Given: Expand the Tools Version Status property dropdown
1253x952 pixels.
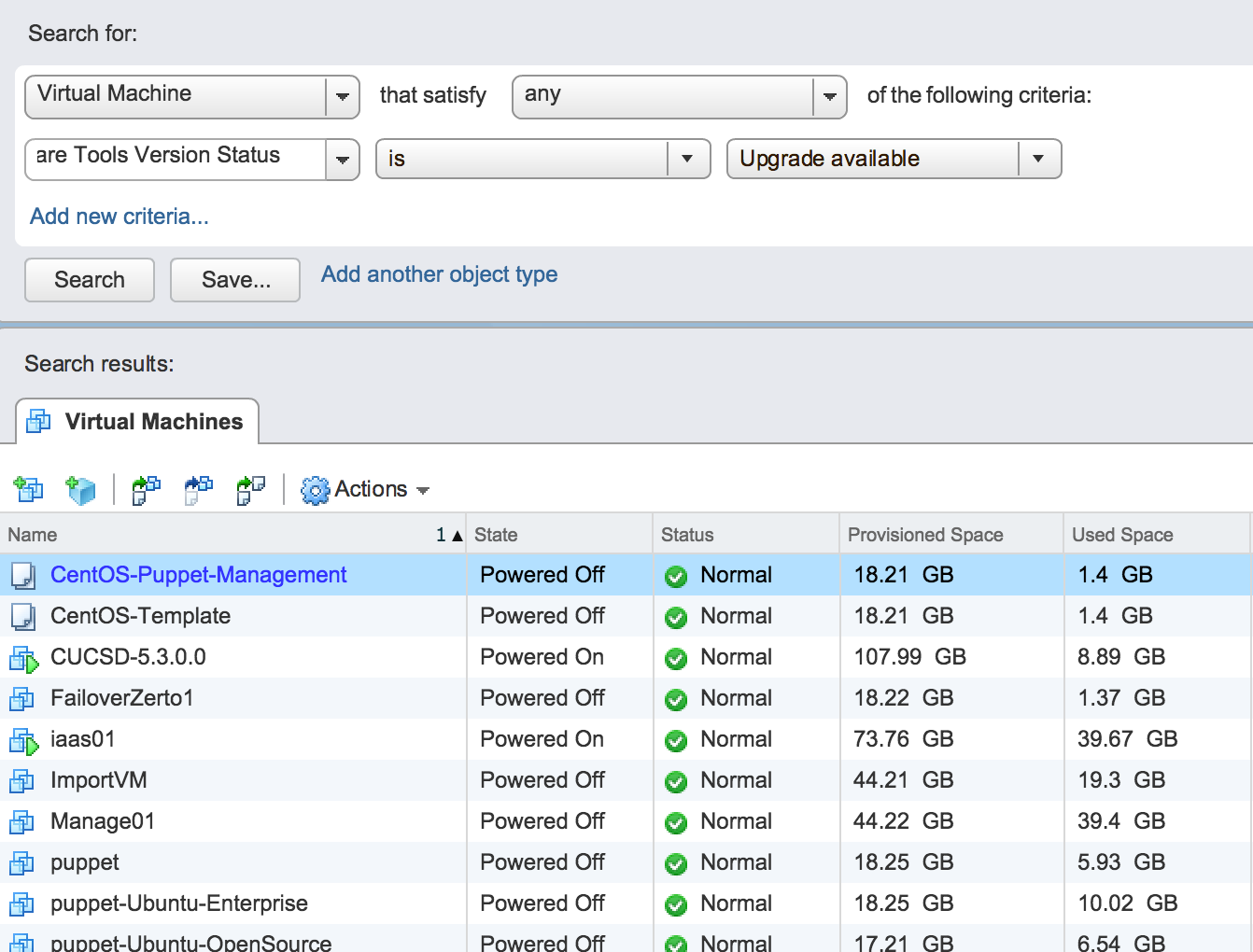Looking at the screenshot, I should tap(342, 159).
